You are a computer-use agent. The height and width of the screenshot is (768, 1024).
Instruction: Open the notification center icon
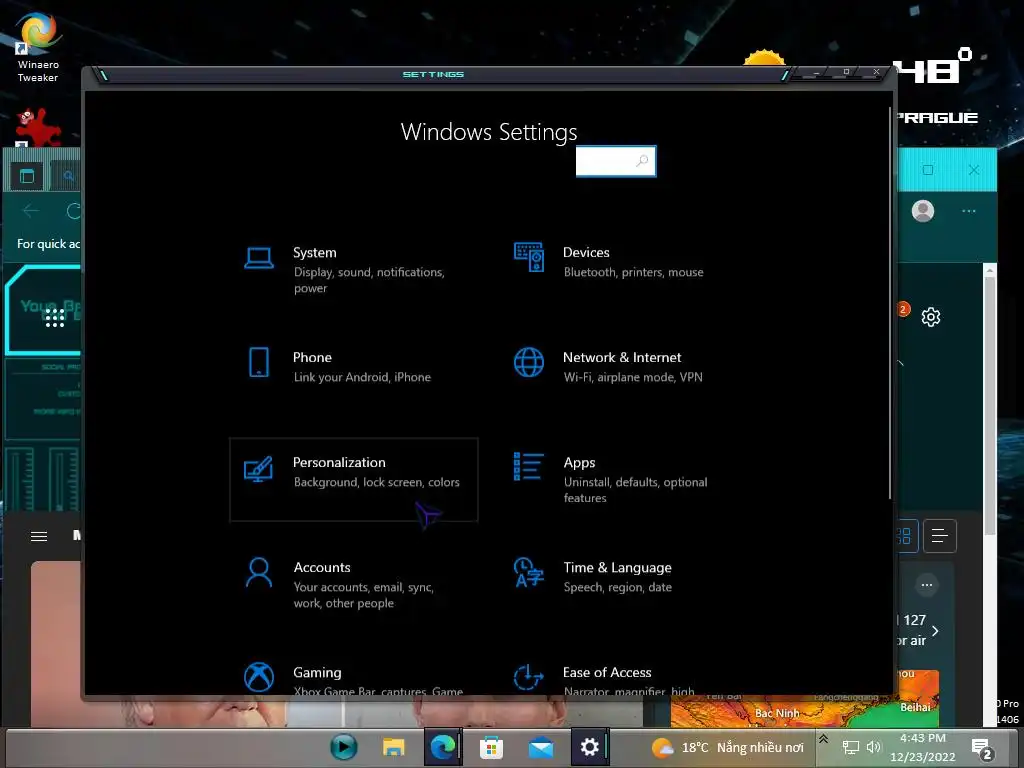point(981,748)
